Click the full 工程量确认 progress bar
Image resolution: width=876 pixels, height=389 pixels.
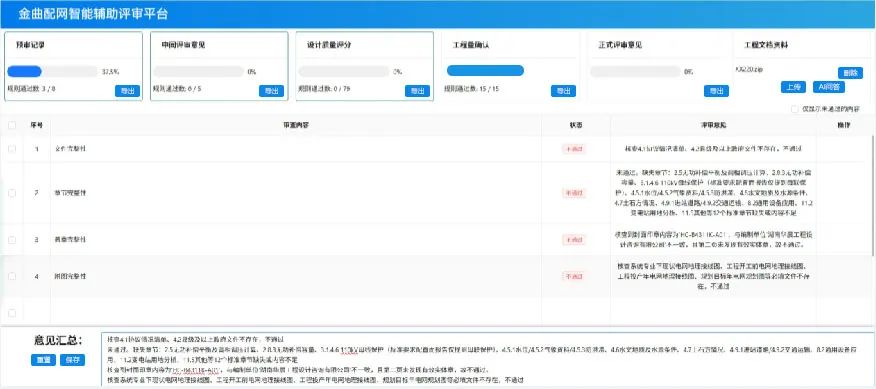[485, 70]
